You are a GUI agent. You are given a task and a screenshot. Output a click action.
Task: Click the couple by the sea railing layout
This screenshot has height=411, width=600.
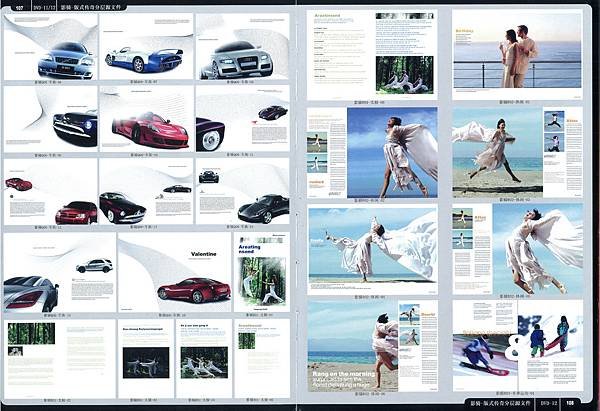pos(517,54)
